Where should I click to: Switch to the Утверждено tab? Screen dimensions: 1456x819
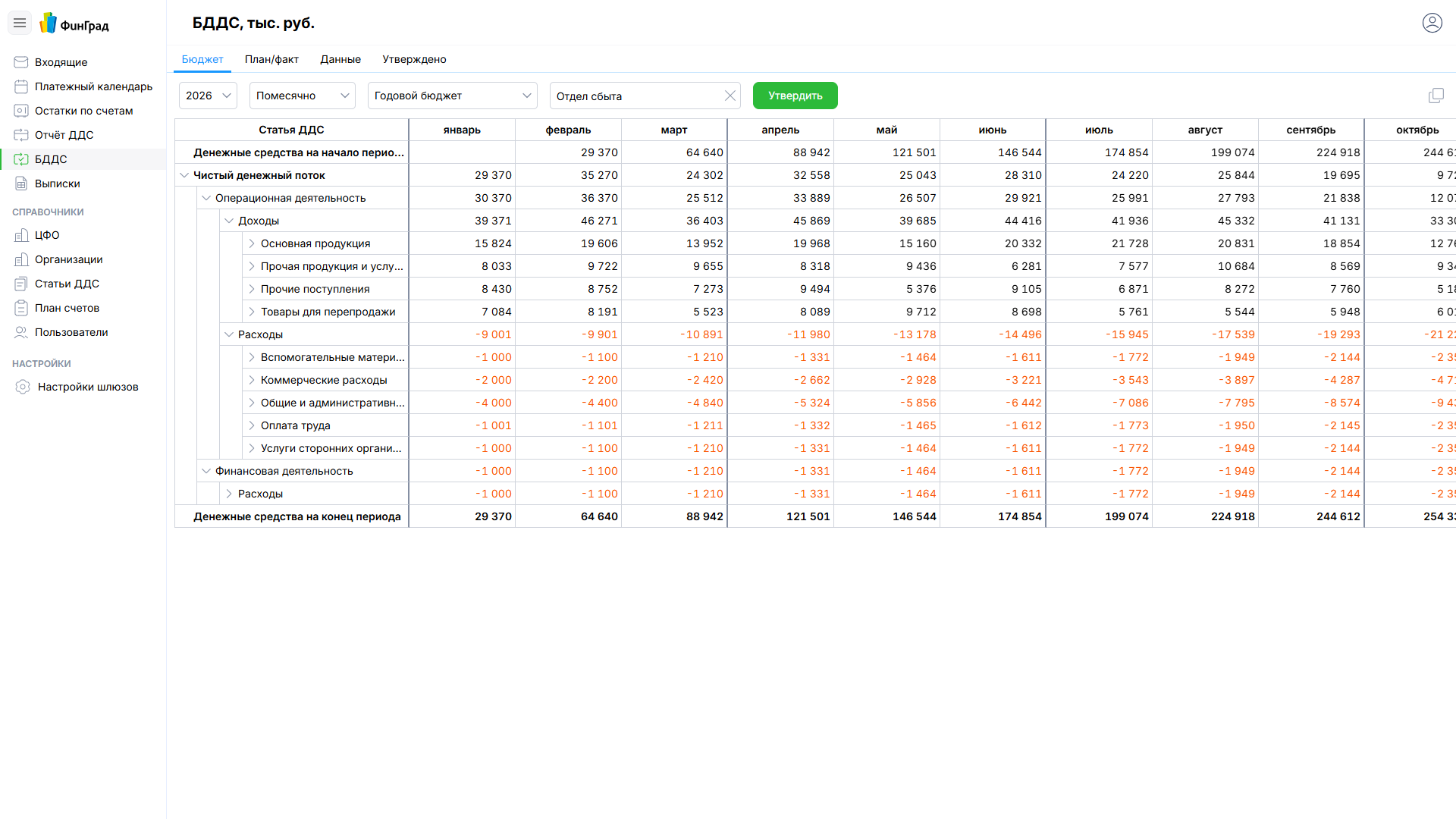pos(414,59)
